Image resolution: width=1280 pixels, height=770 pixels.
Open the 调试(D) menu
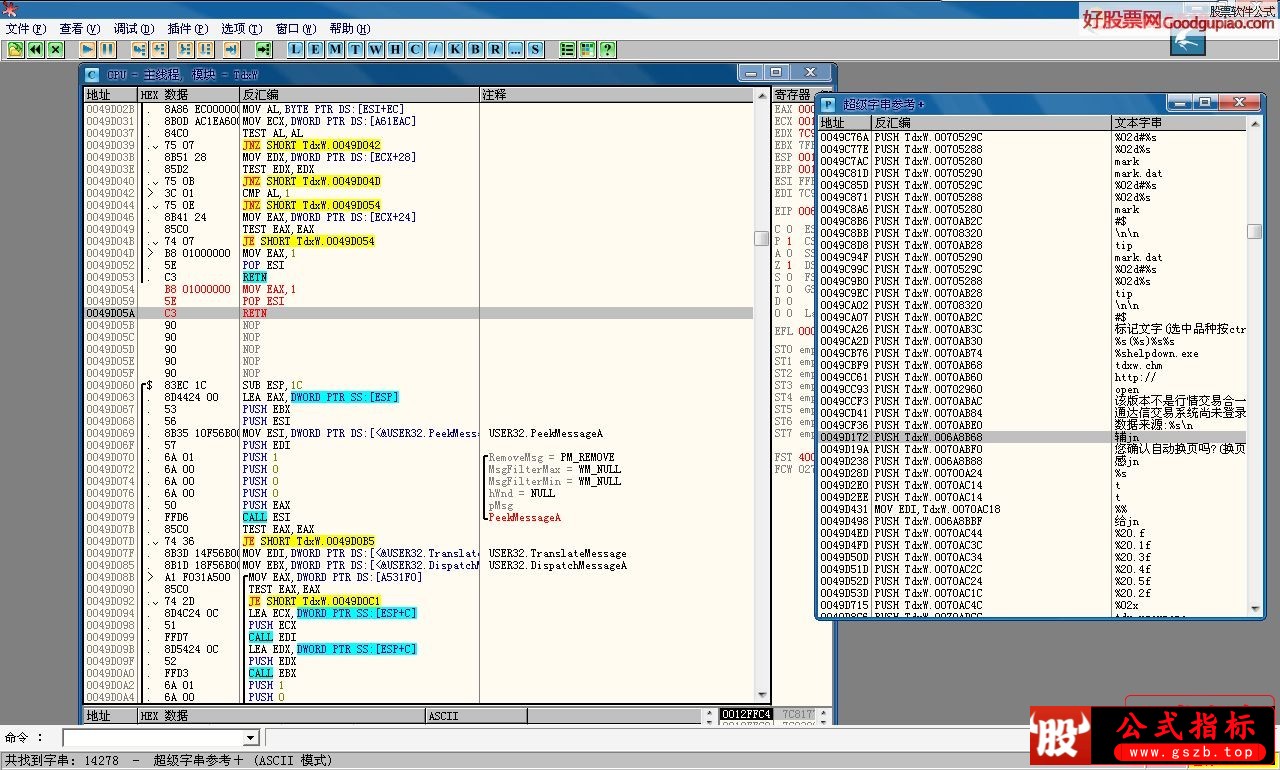click(x=133, y=29)
